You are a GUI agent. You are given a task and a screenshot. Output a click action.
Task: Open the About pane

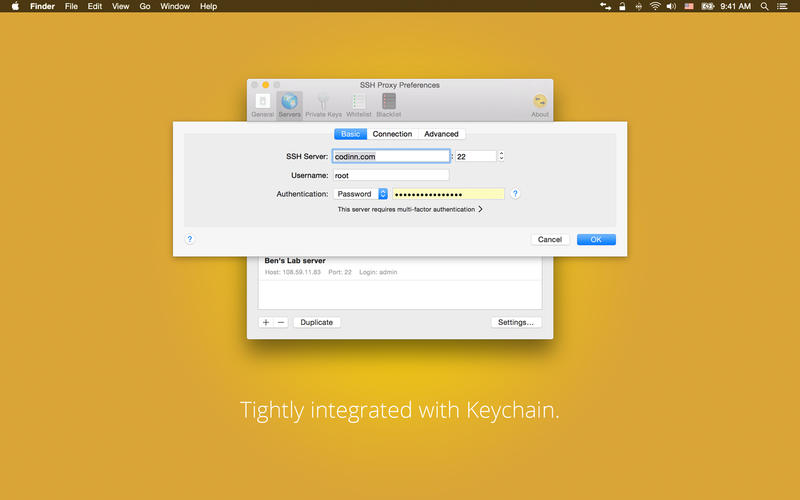click(x=540, y=103)
